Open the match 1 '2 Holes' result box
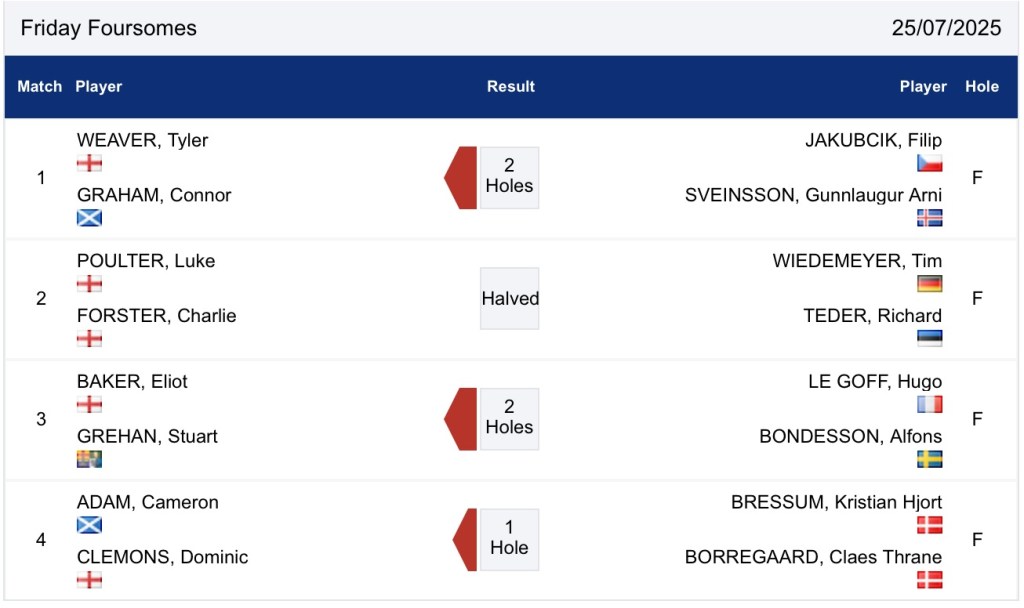This screenshot has width=1024, height=608. 509,177
